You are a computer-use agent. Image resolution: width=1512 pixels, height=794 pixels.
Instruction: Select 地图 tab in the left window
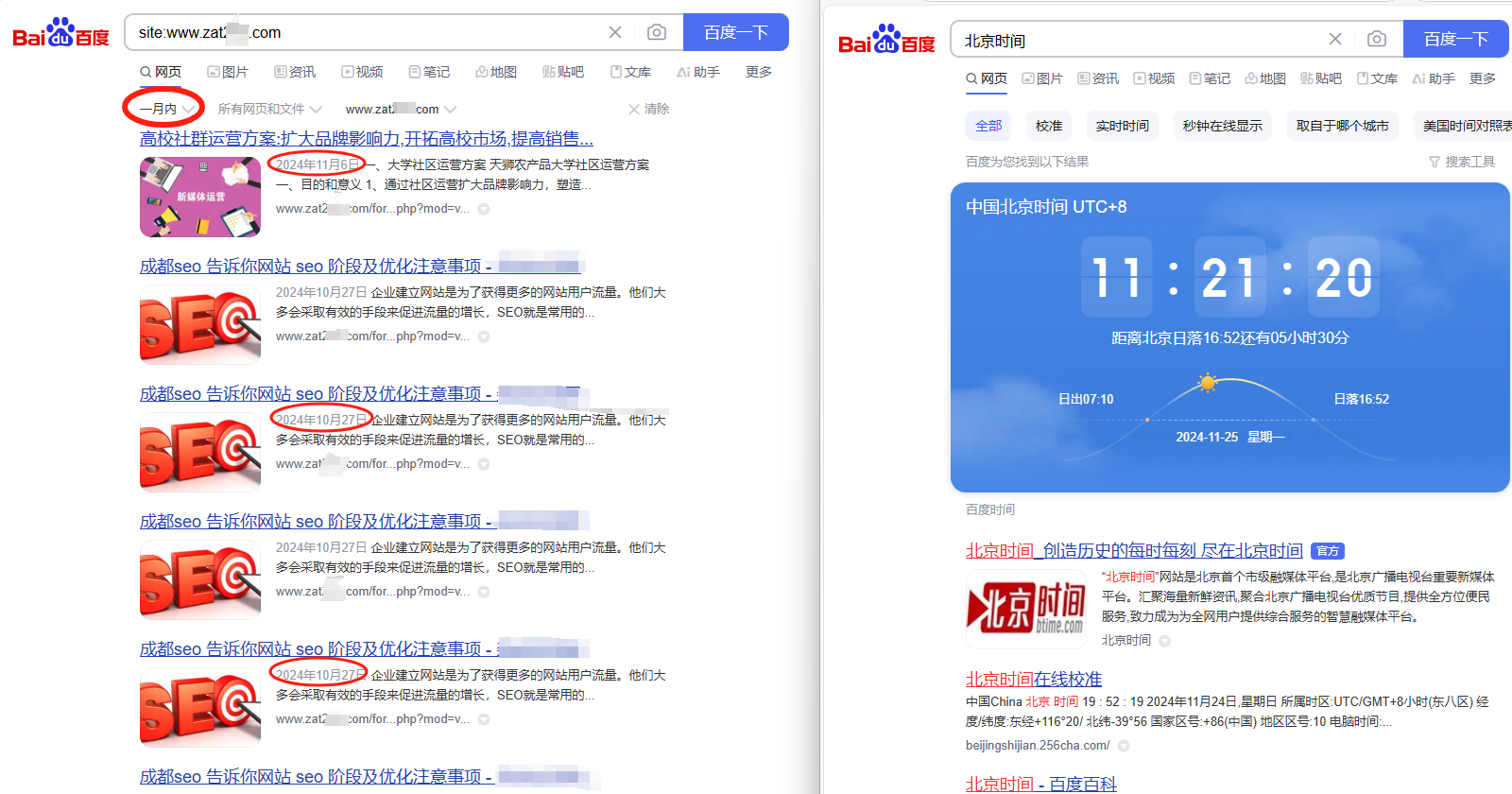coord(496,72)
